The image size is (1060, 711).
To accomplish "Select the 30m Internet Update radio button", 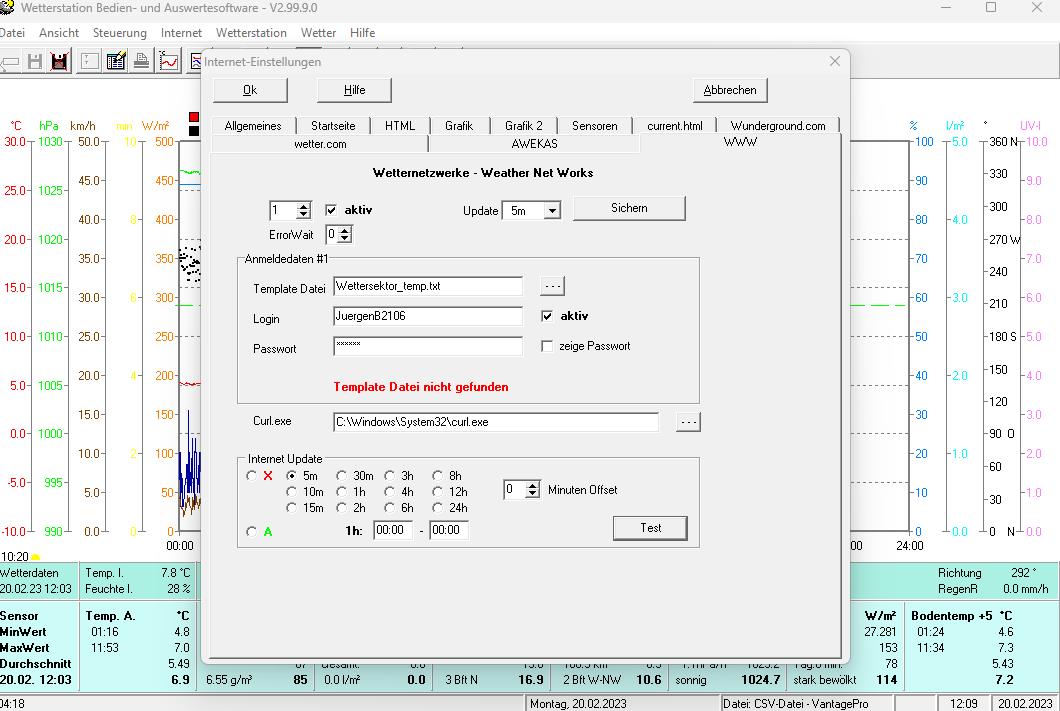I will tap(342, 476).
